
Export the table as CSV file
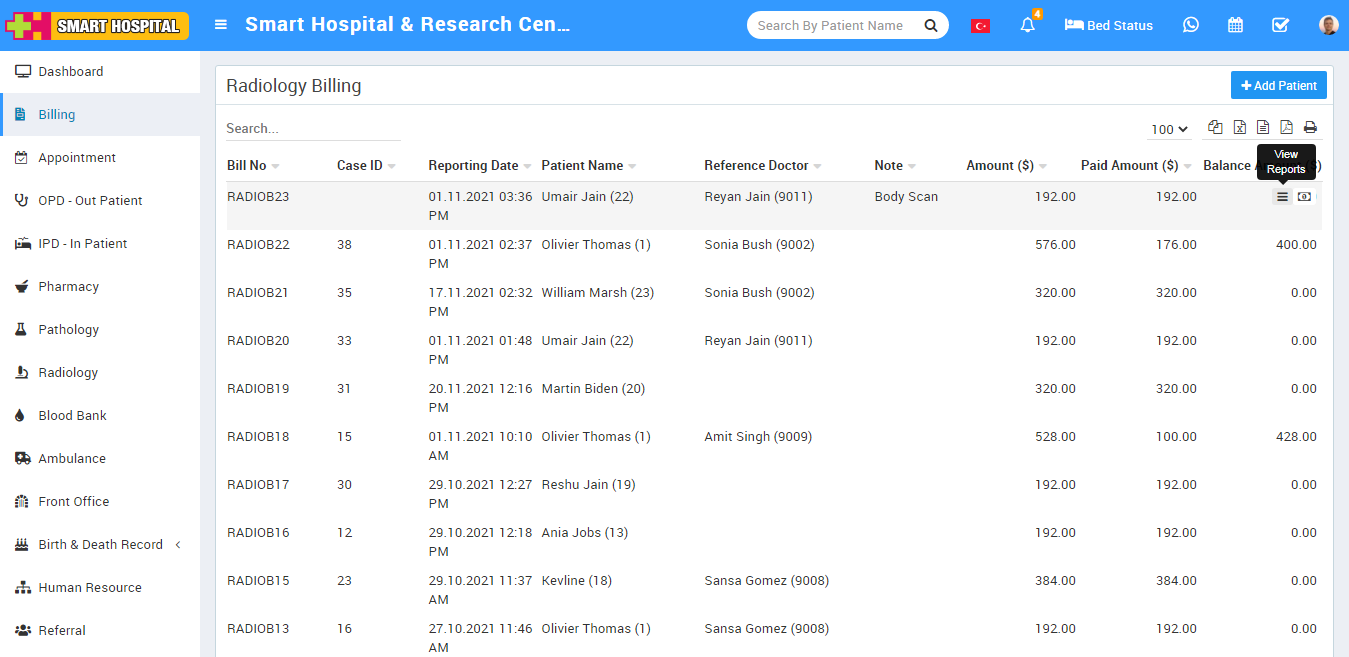pos(1263,127)
